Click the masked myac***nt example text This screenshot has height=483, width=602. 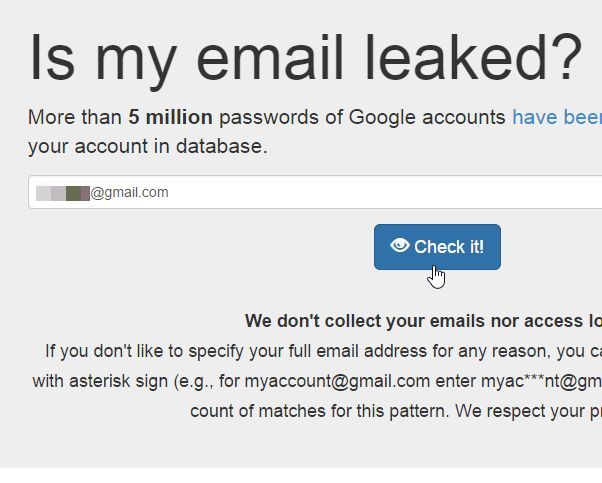coord(541,382)
